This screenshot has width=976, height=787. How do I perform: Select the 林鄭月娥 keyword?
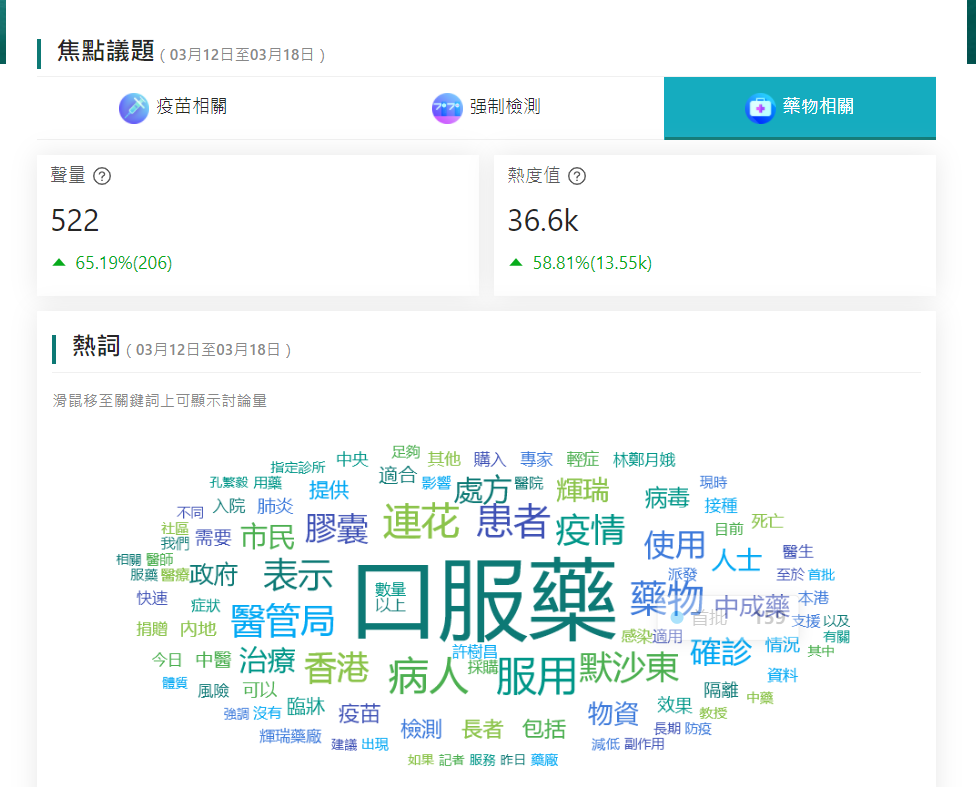644,460
